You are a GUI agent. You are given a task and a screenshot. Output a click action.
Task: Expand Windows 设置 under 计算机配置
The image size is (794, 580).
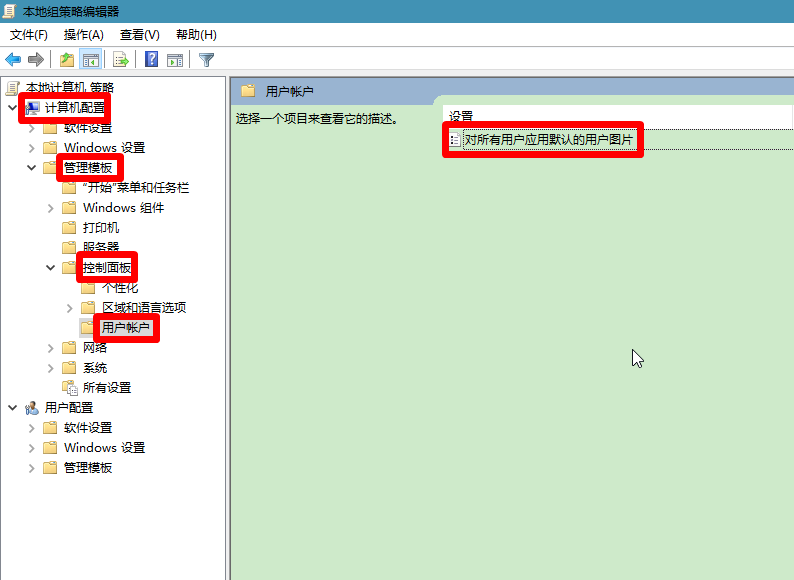31,148
